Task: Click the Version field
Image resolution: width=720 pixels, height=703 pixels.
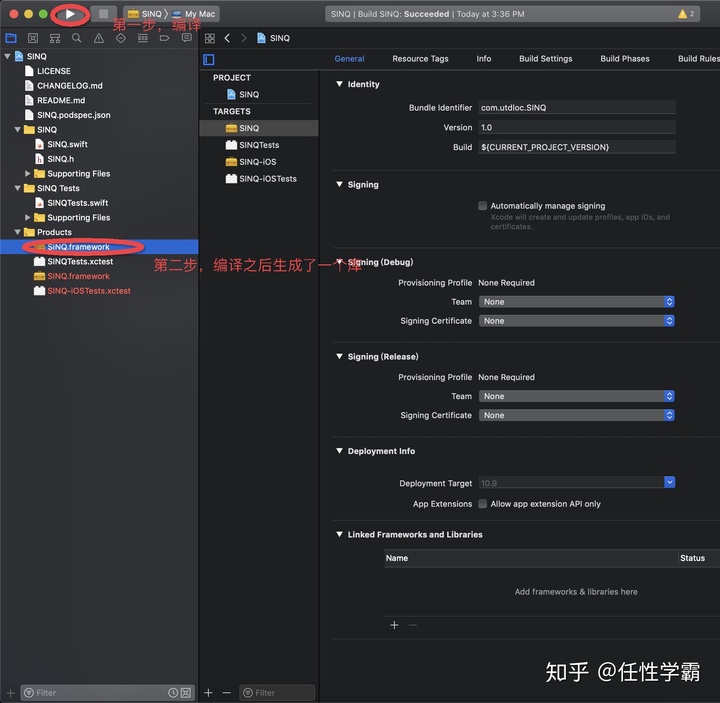Action: (577, 127)
